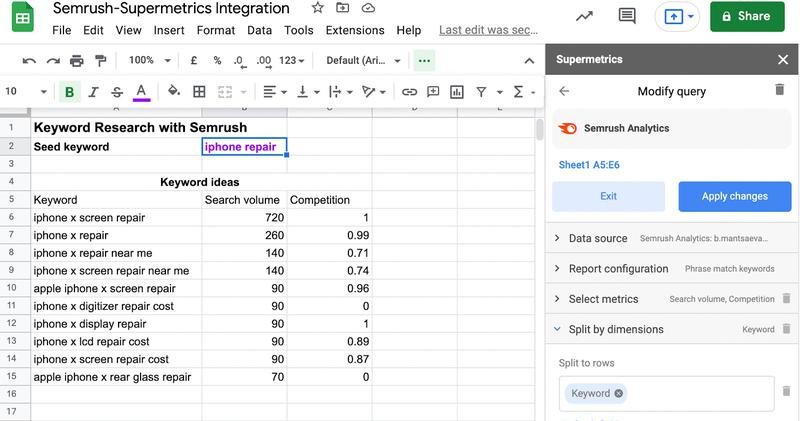Open the Borders tool
This screenshot has height=421, width=800.
199,92
